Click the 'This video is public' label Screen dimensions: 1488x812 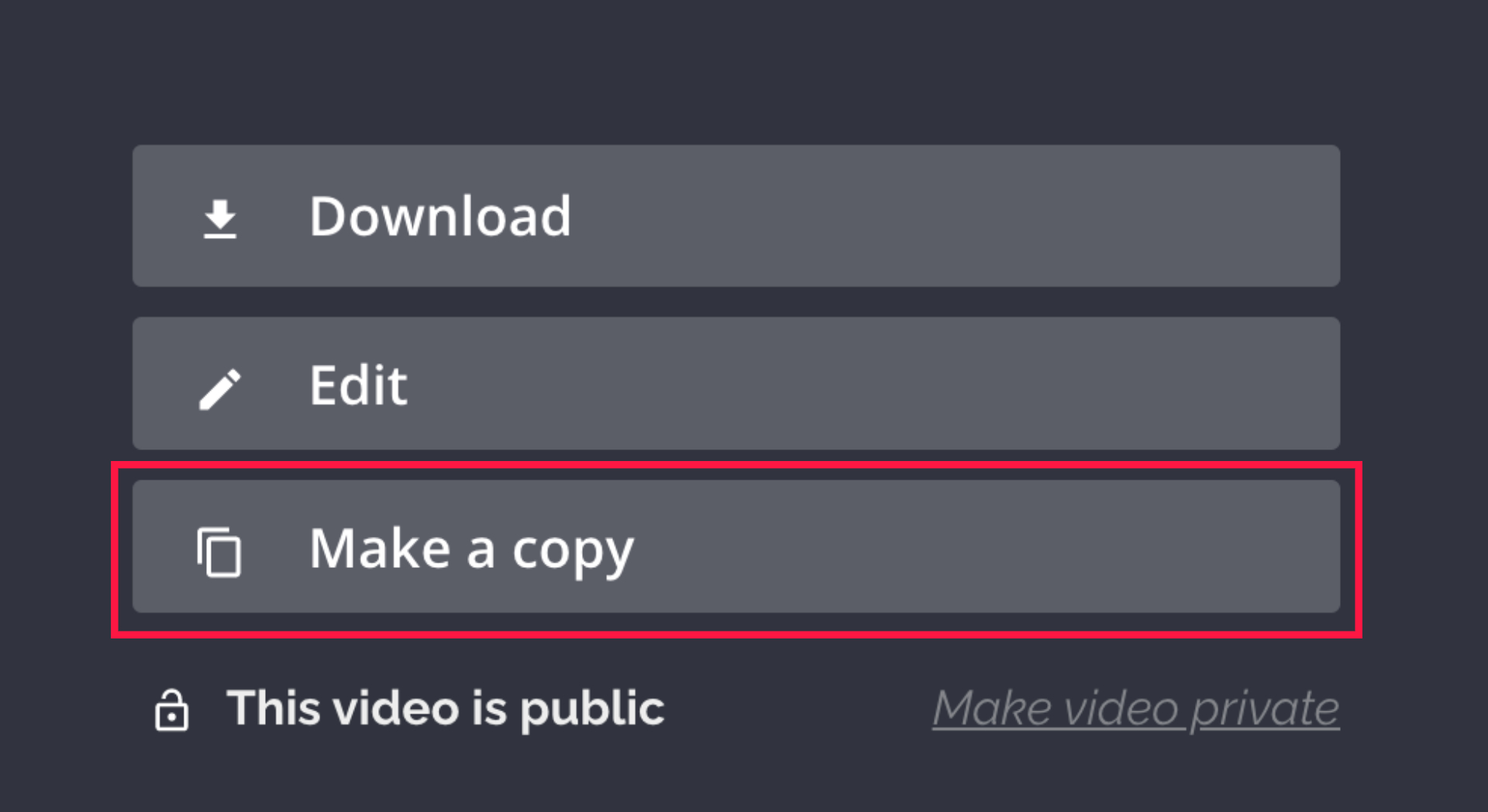[446, 709]
